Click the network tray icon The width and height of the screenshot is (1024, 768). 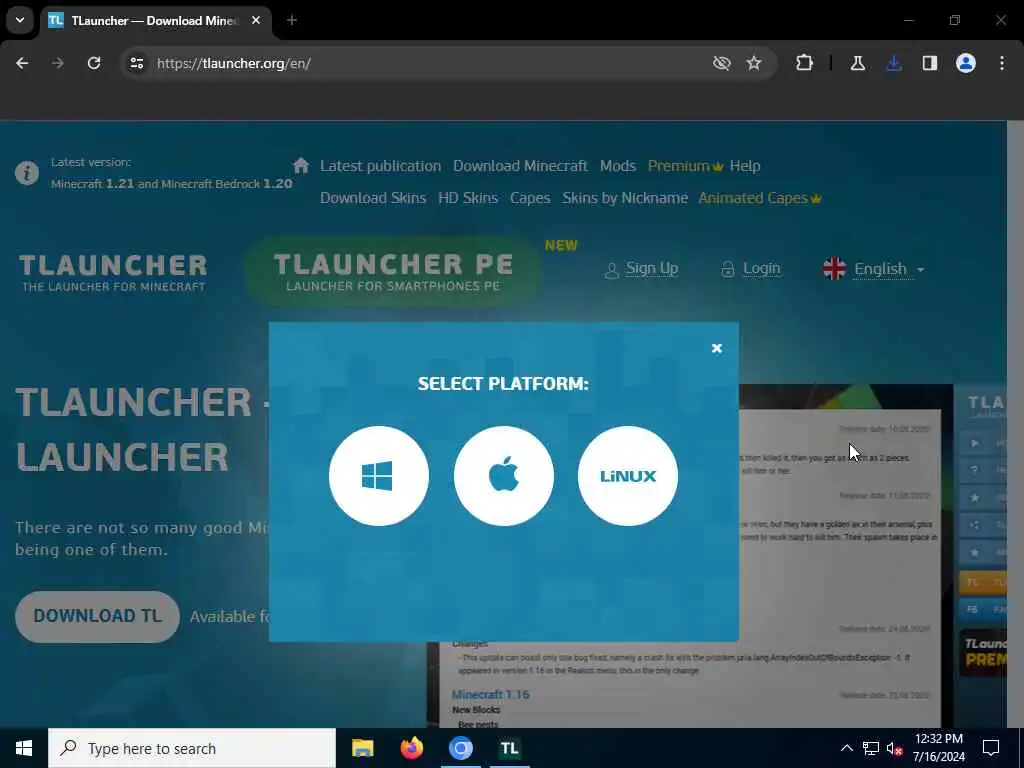point(871,749)
